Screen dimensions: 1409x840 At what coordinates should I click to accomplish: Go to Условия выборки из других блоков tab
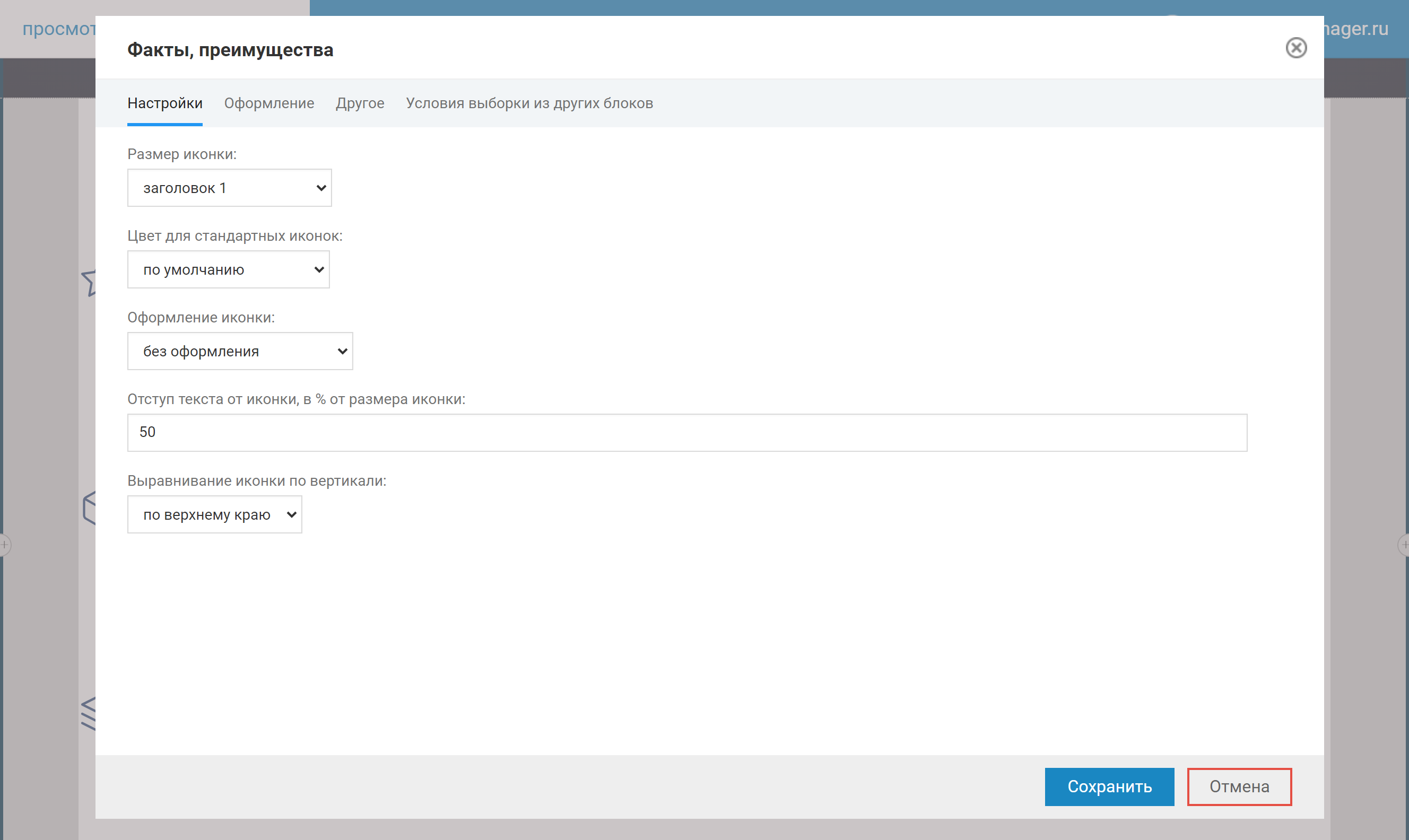click(x=529, y=103)
